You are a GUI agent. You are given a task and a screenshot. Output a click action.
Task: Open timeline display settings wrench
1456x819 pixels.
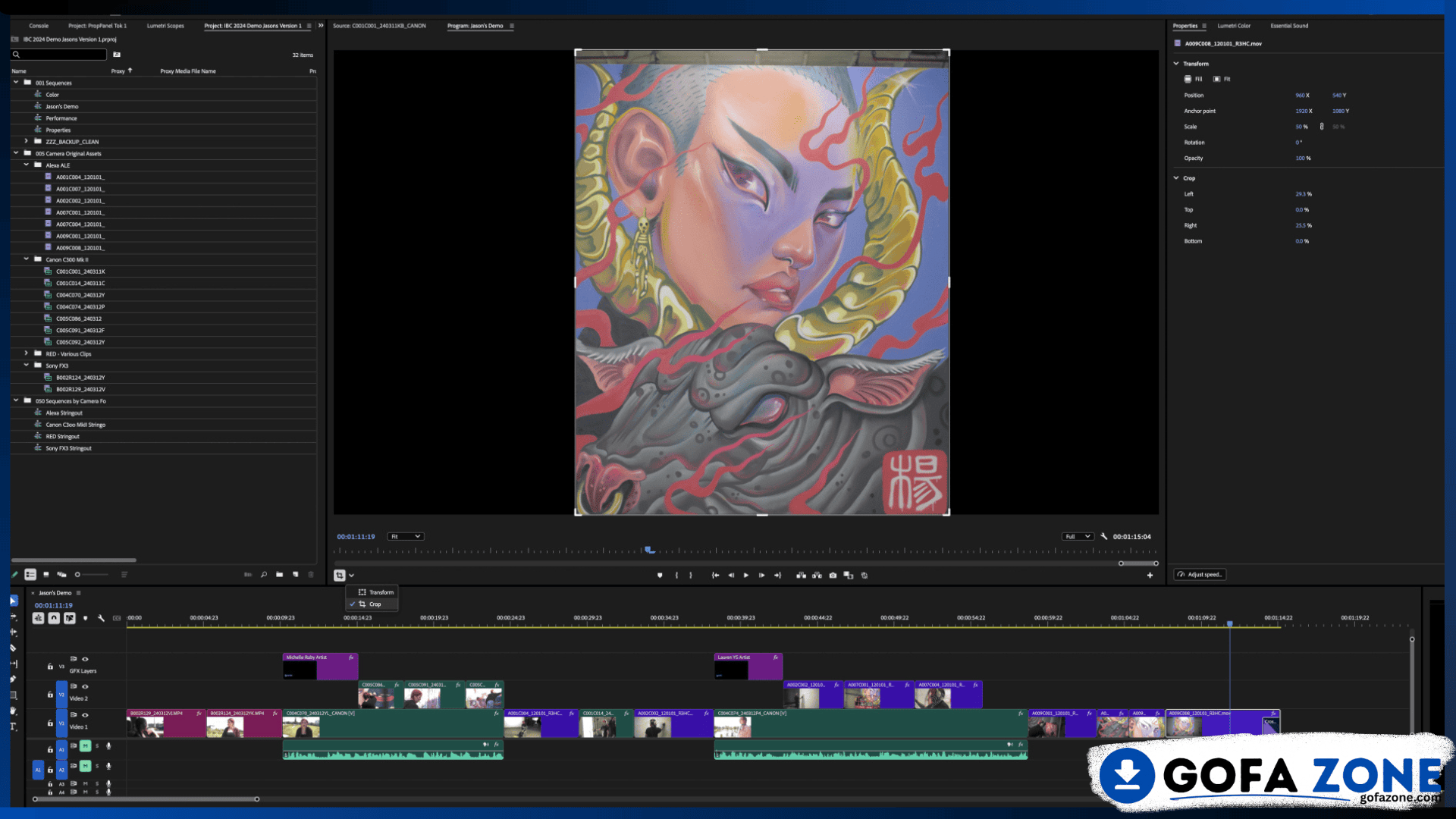pos(101,618)
